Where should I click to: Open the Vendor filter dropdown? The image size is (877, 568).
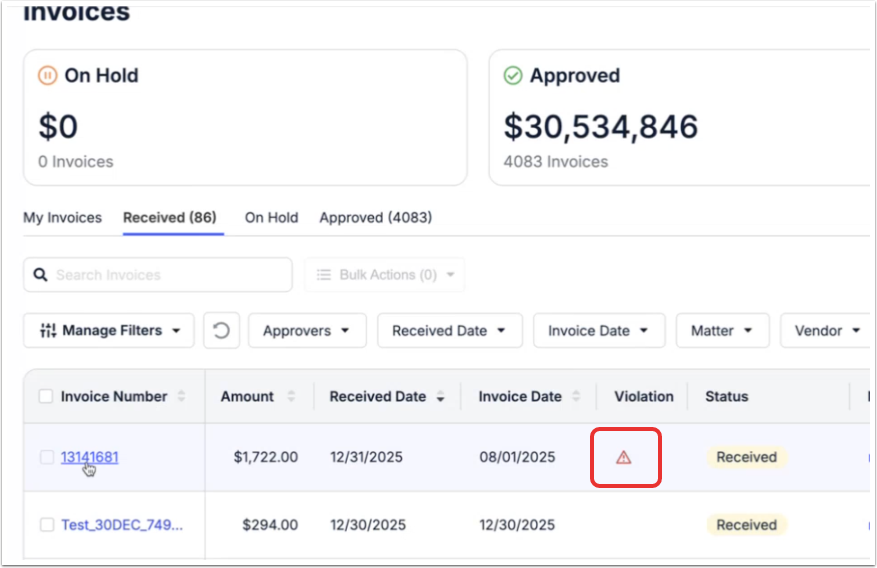coord(827,330)
